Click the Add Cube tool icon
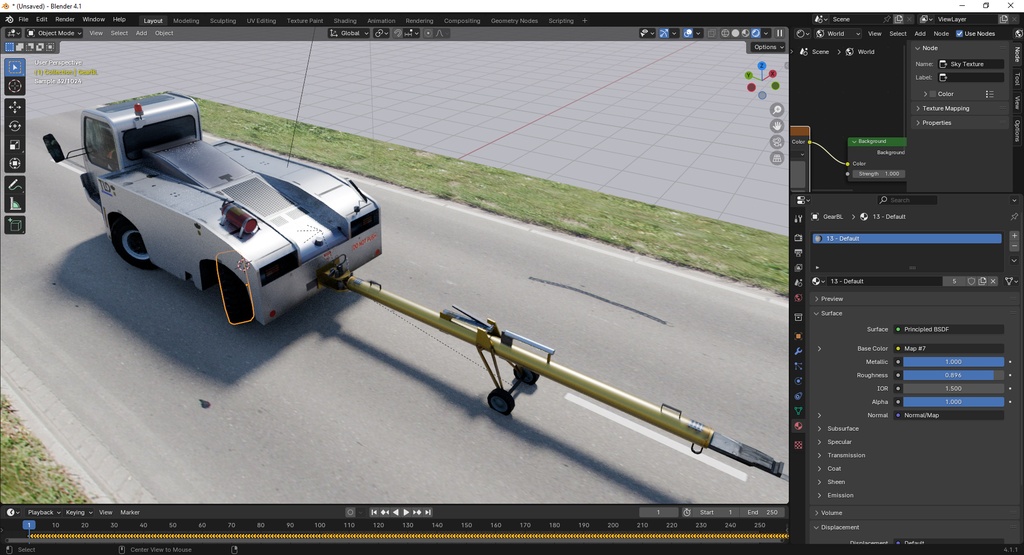The image size is (1024, 555). click(15, 225)
